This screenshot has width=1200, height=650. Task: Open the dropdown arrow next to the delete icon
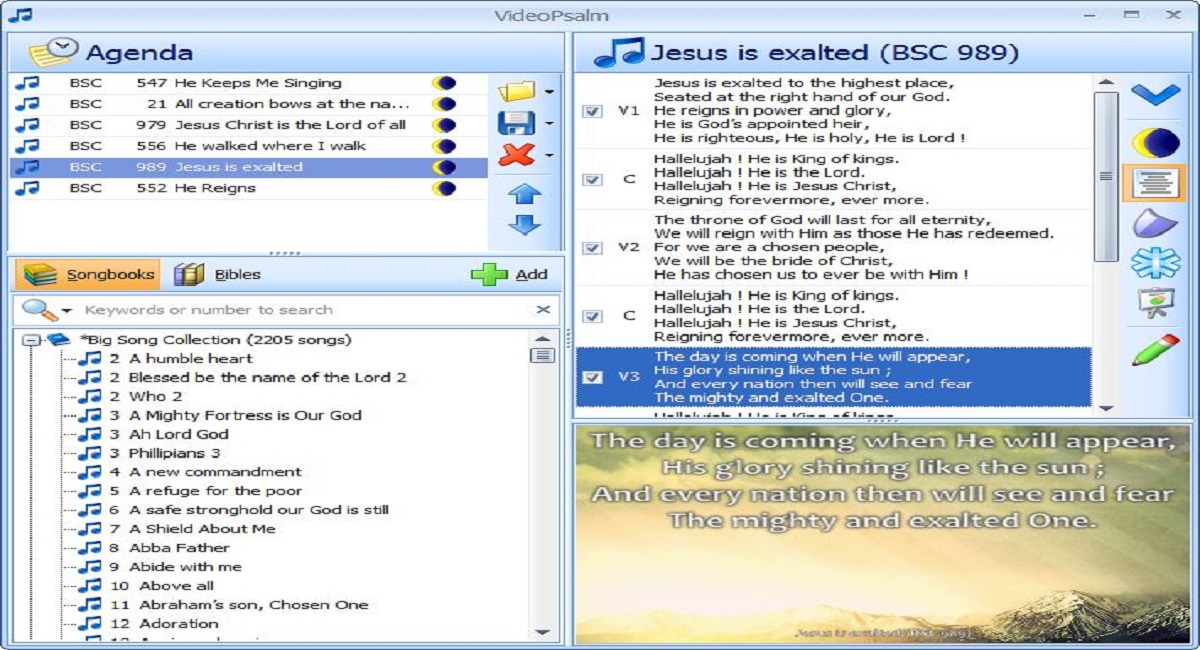pos(550,155)
